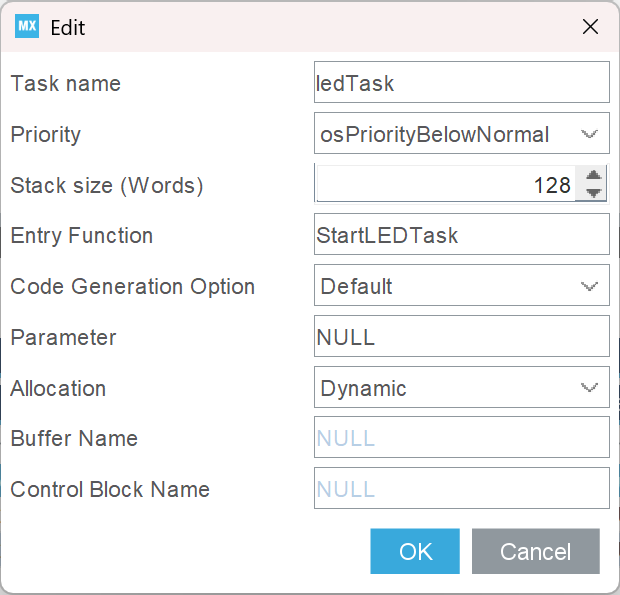Click the Buffer Name field
The height and width of the screenshot is (595, 620).
click(x=461, y=437)
